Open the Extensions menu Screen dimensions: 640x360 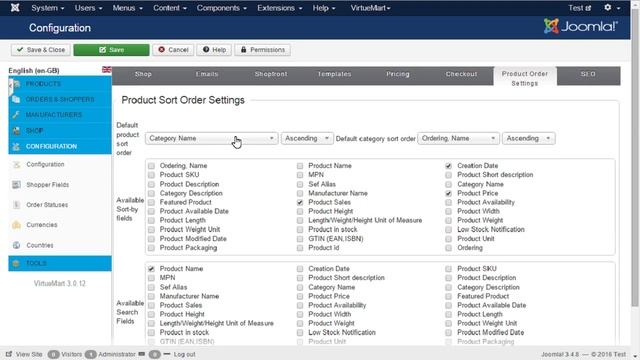[x=279, y=8]
